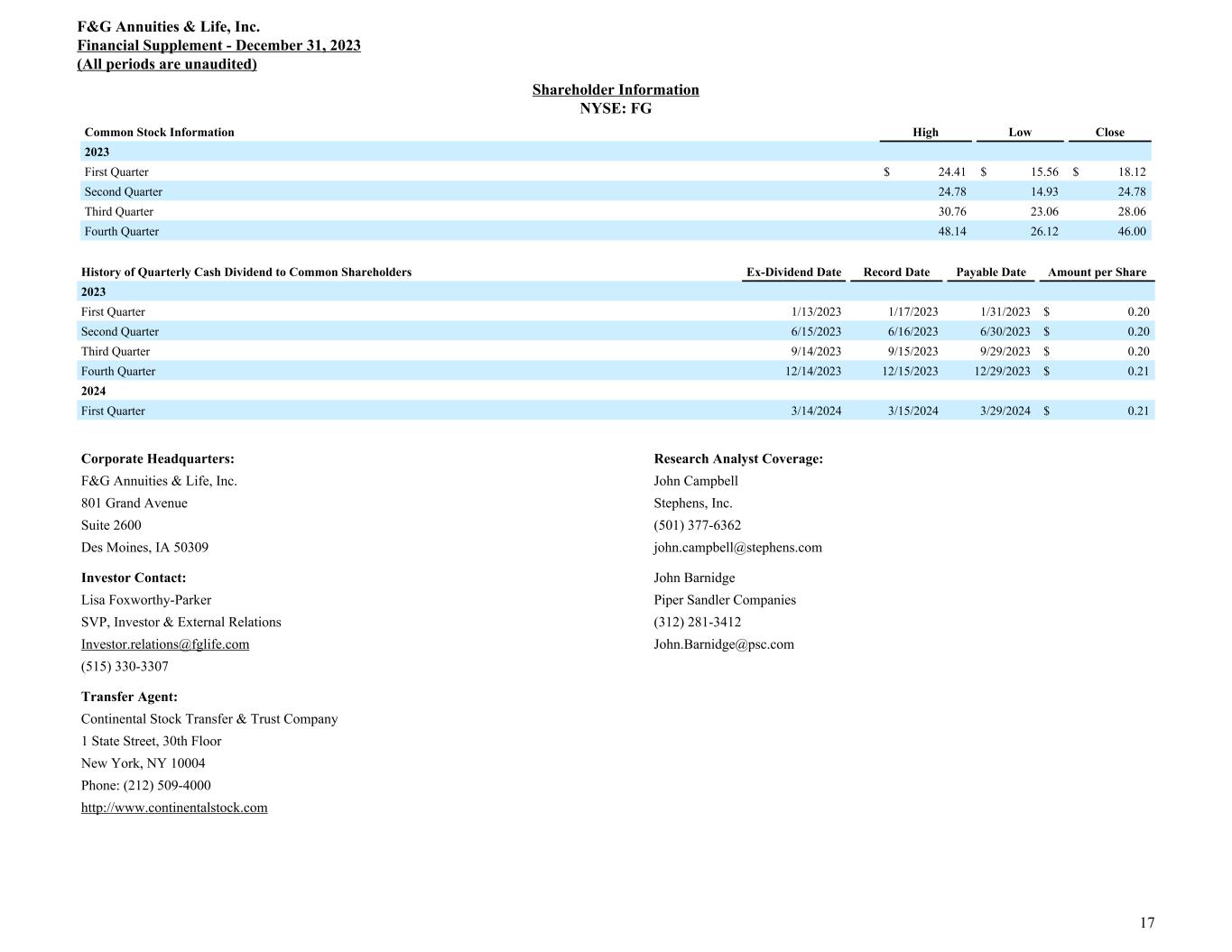The height and width of the screenshot is (952, 1232).
Task: Click the 12/29/2023 payable date cell
Action: coord(1002,372)
